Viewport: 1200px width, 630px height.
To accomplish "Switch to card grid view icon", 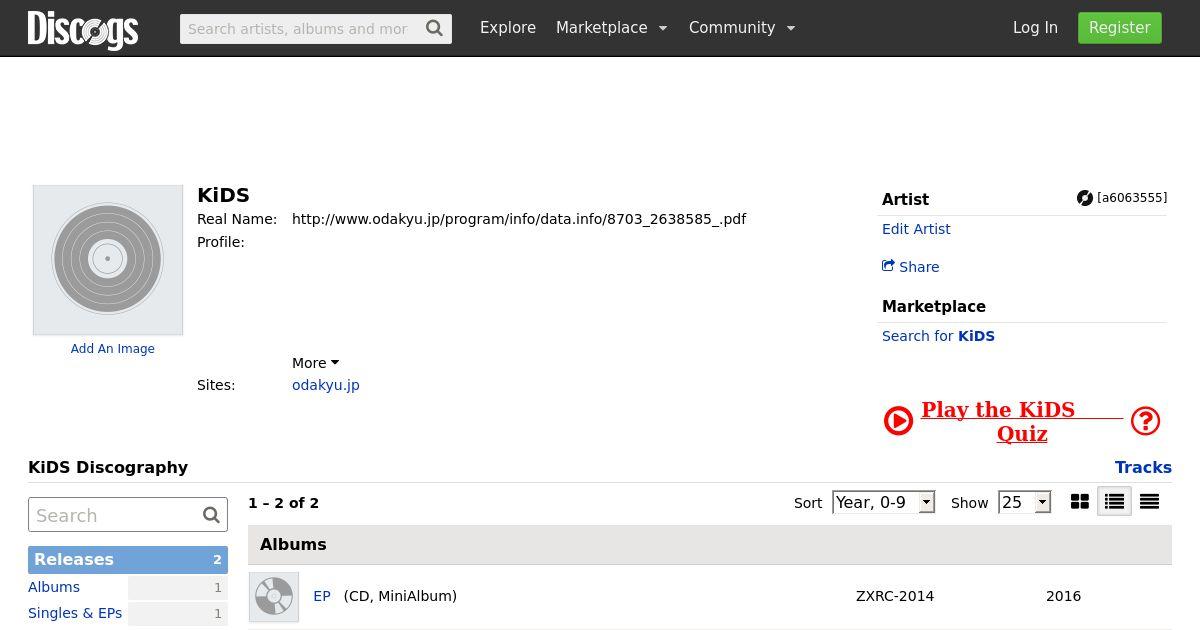I will [x=1080, y=502].
